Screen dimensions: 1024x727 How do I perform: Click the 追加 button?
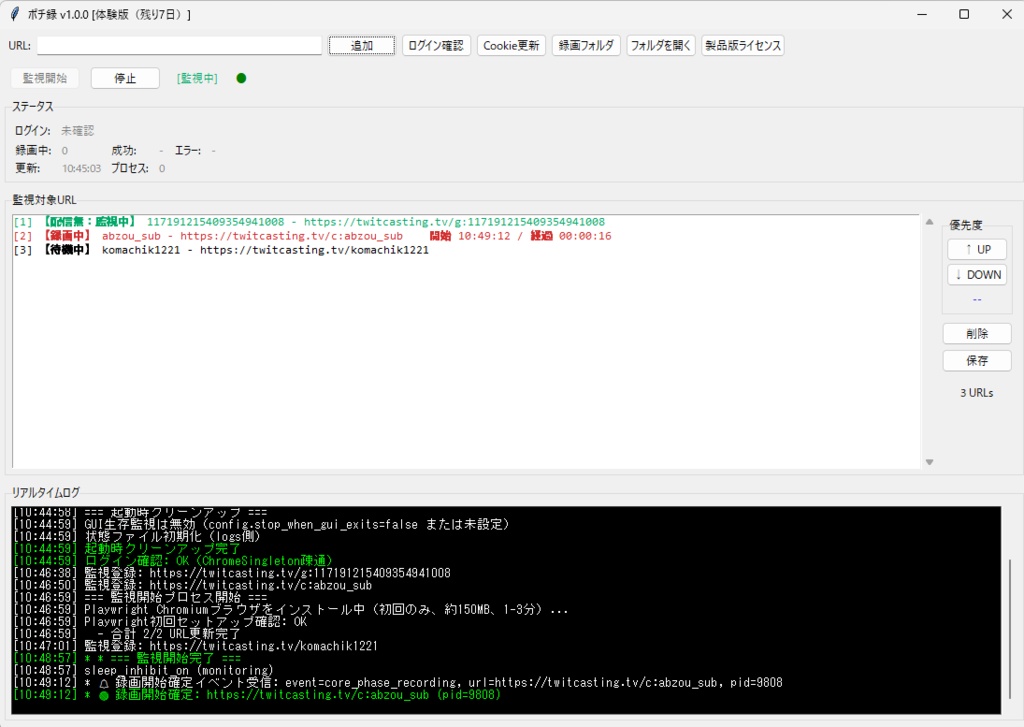tap(362, 45)
